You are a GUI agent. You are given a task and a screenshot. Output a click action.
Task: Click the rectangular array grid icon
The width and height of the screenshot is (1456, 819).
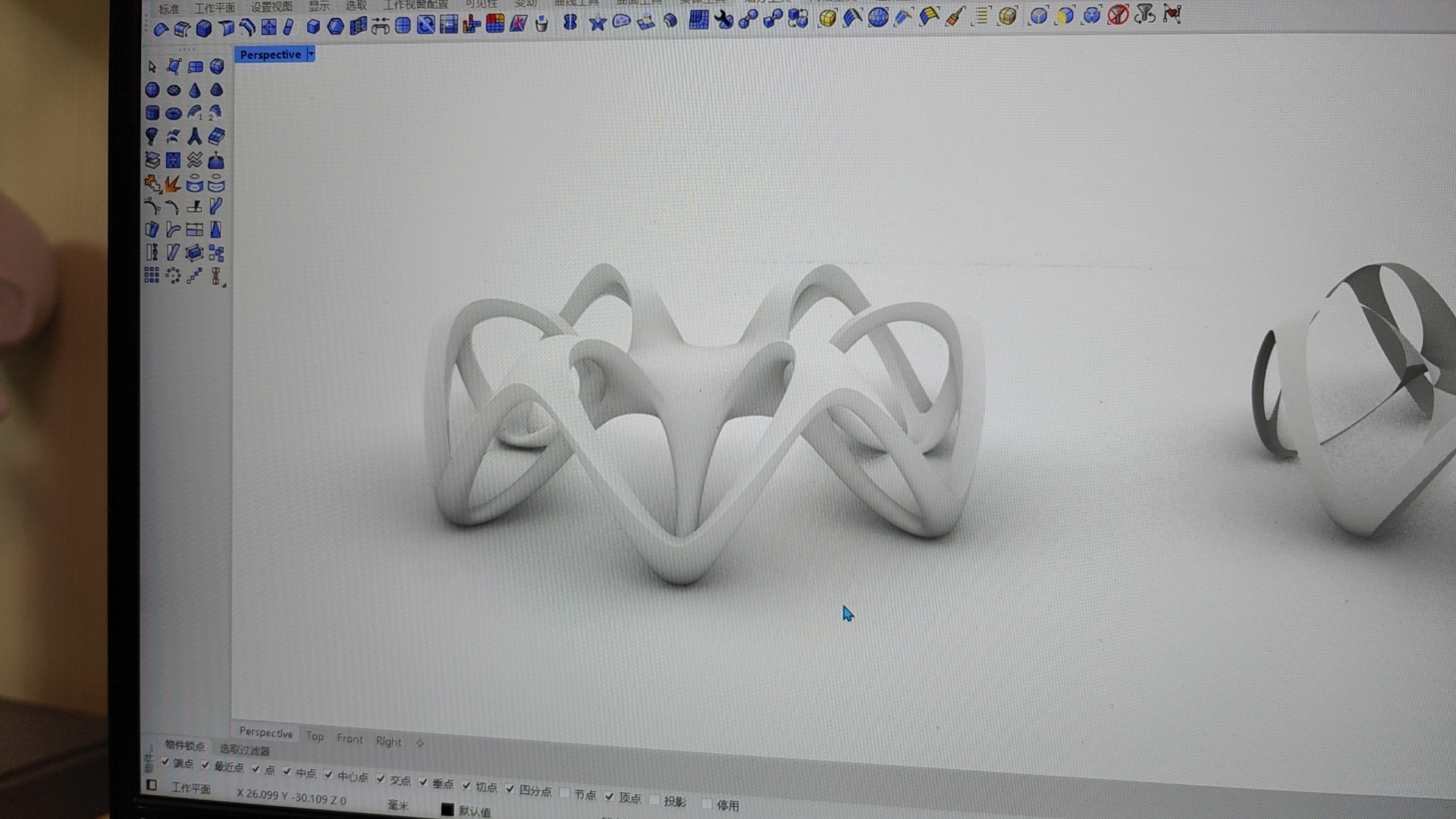152,275
